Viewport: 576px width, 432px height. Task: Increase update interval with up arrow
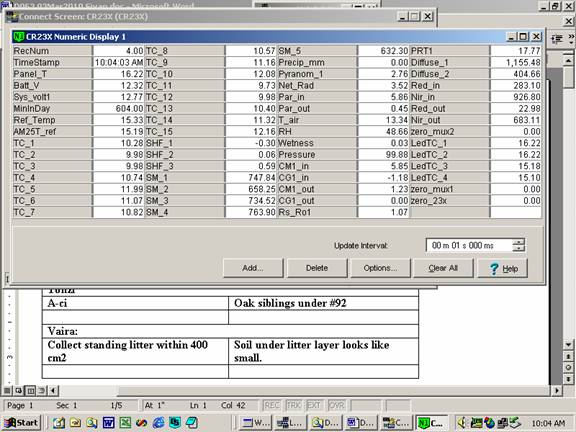coord(519,242)
